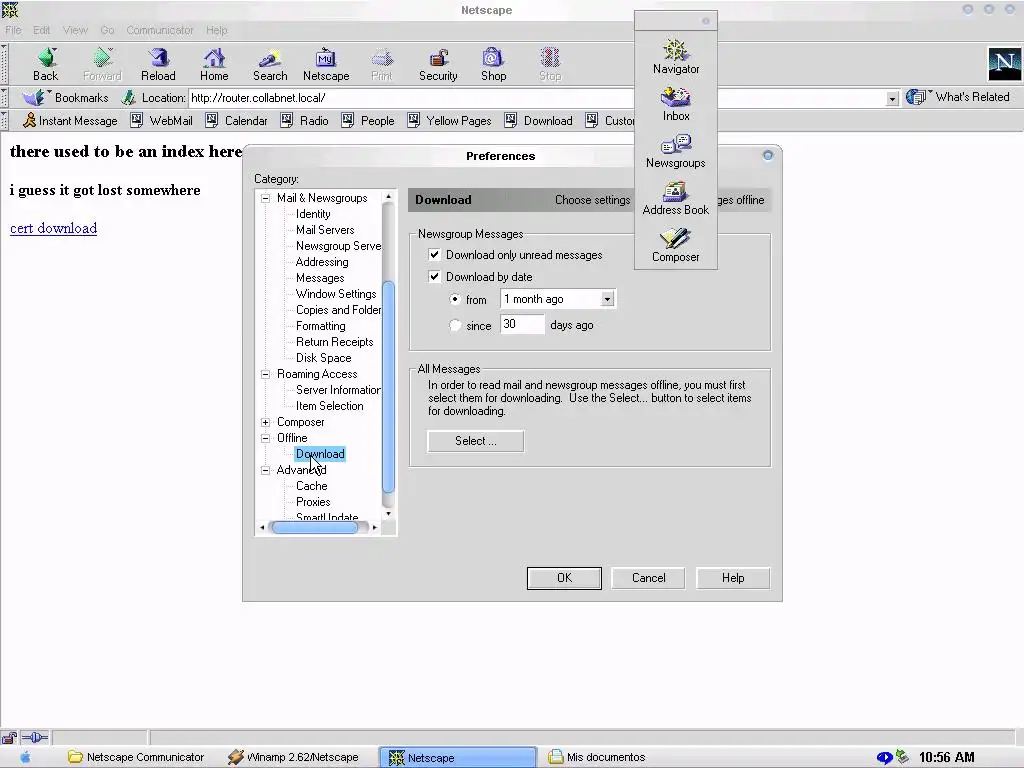This screenshot has height=768, width=1024.
Task: Open the Communicator menu
Action: click(x=160, y=30)
